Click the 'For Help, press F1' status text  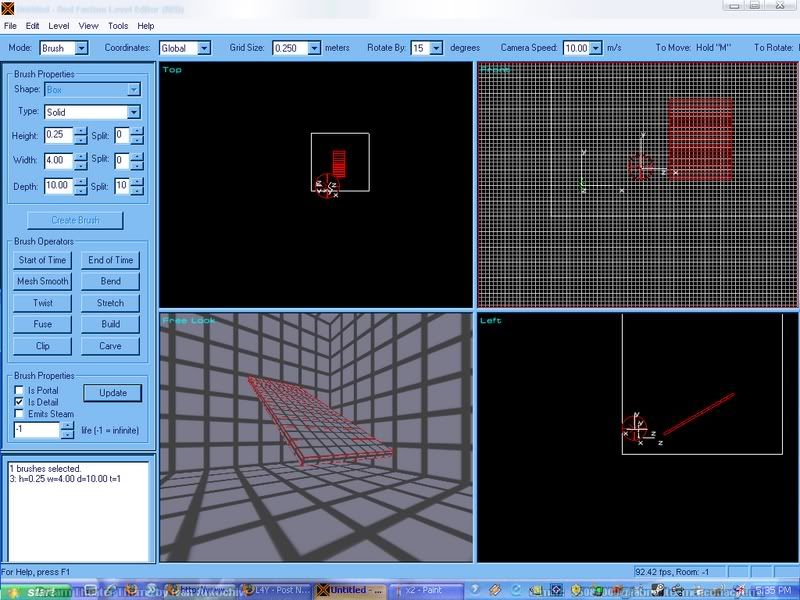(x=36, y=572)
